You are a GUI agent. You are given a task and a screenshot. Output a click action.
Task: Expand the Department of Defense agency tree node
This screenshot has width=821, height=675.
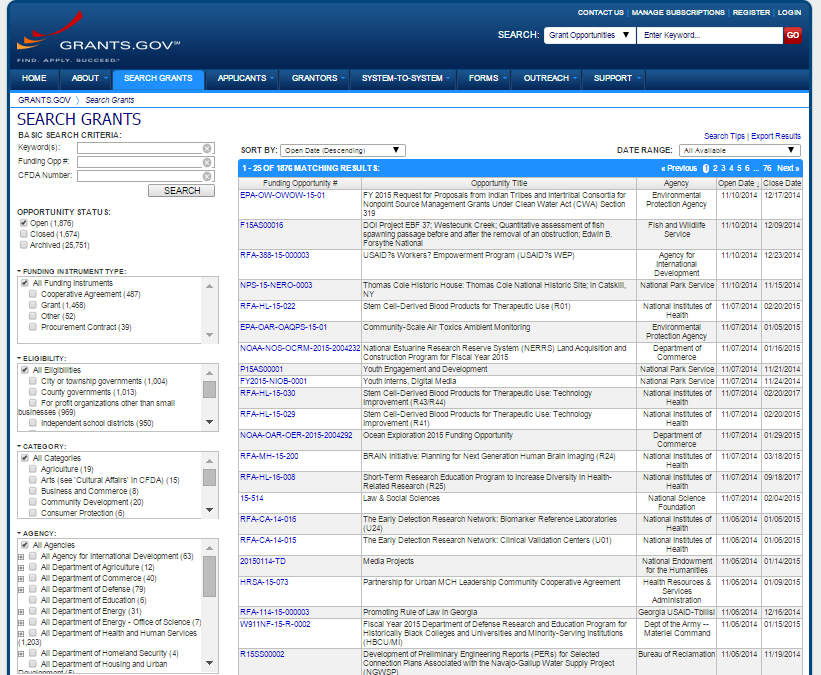pos(21,589)
